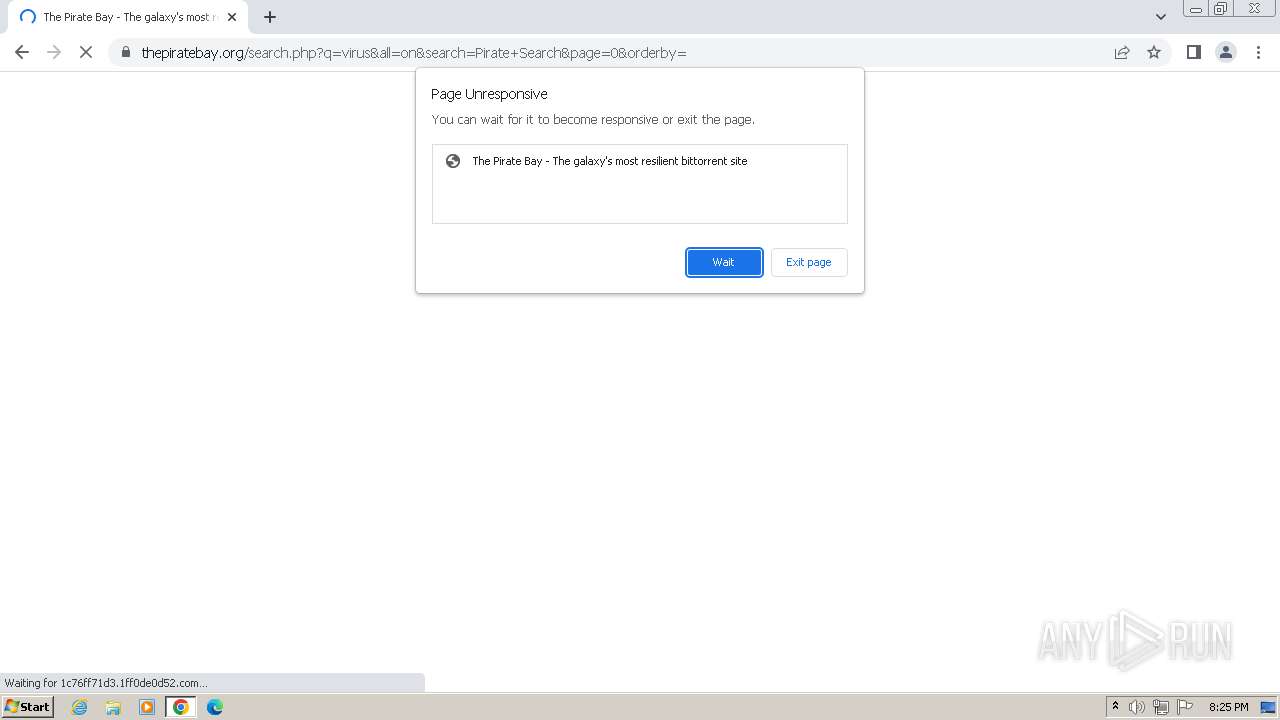Click the volume speaker tray icon
Image resolution: width=1280 pixels, height=720 pixels.
1137,707
